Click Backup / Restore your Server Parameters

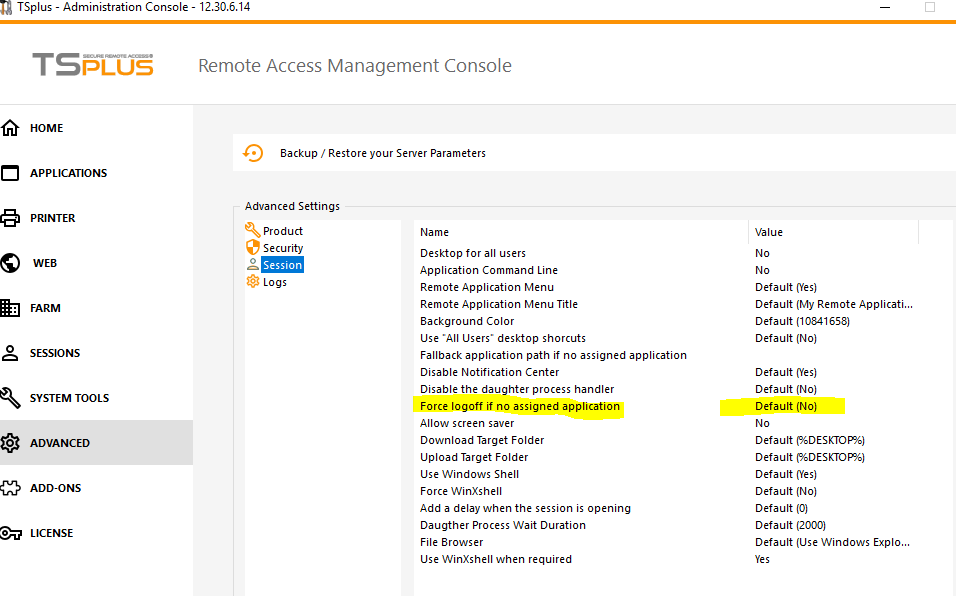[382, 153]
